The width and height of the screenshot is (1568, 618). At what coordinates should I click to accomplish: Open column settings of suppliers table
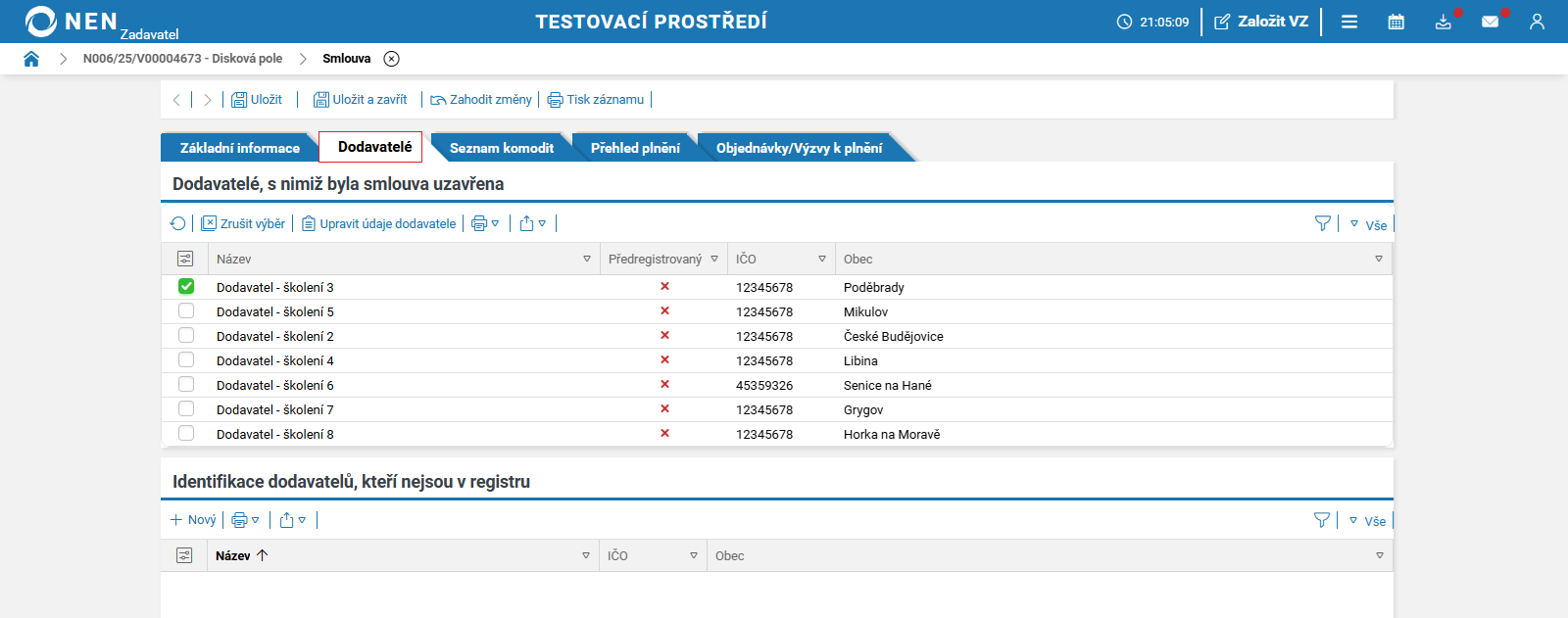coord(185,259)
